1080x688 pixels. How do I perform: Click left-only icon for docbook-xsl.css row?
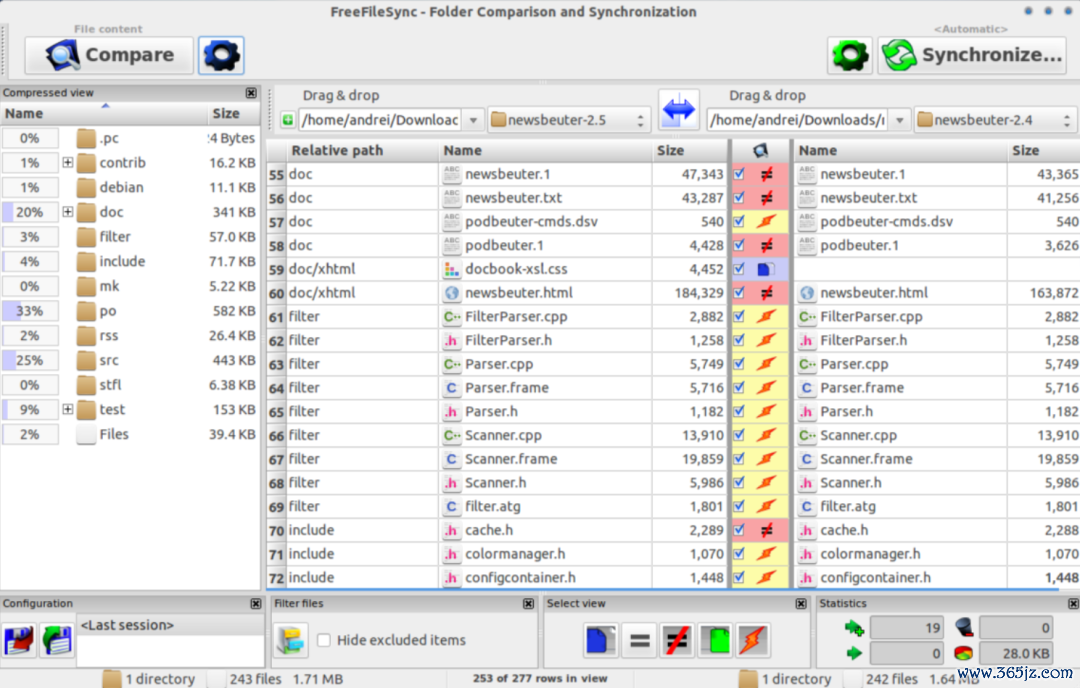767,269
